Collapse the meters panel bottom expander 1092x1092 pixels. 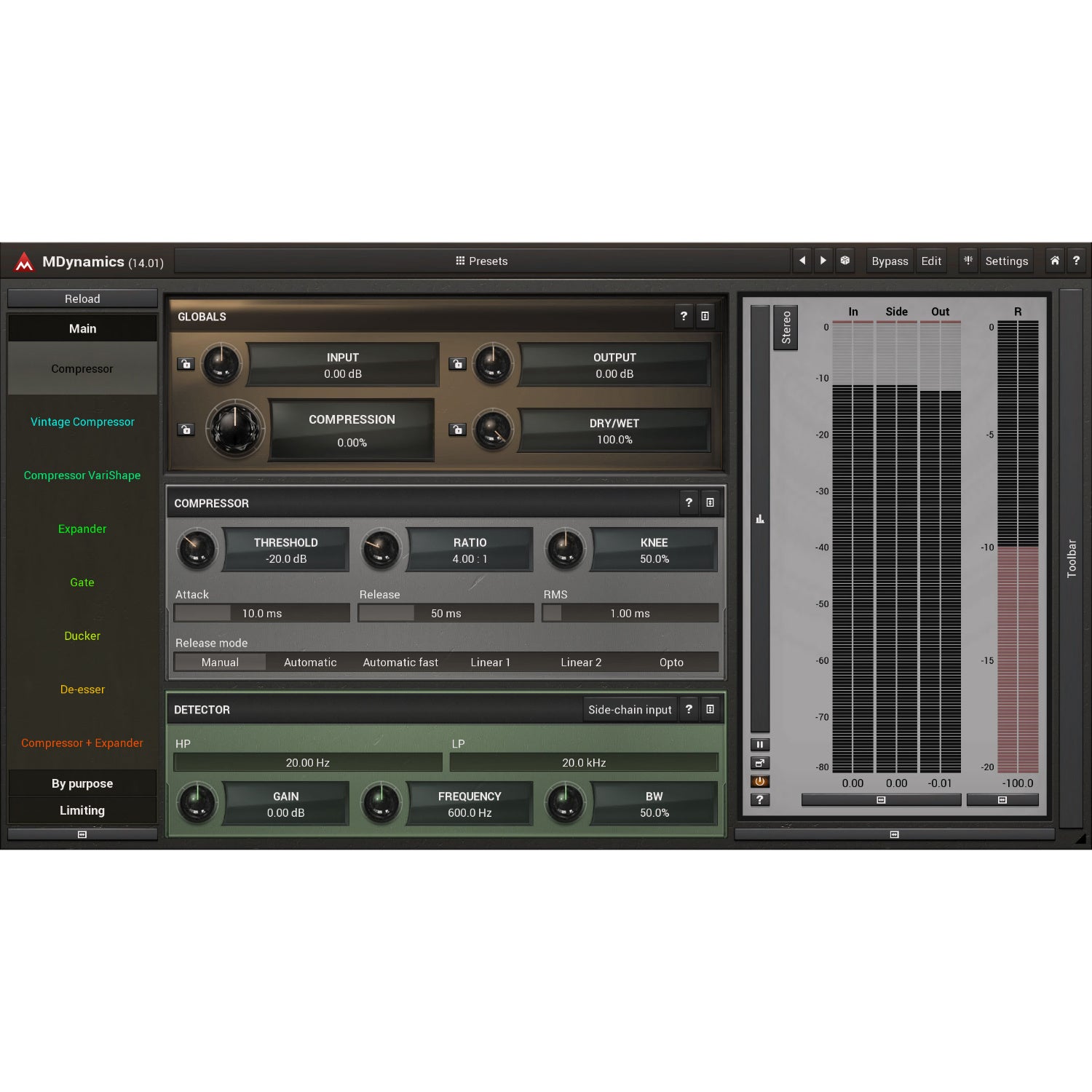pos(894,834)
